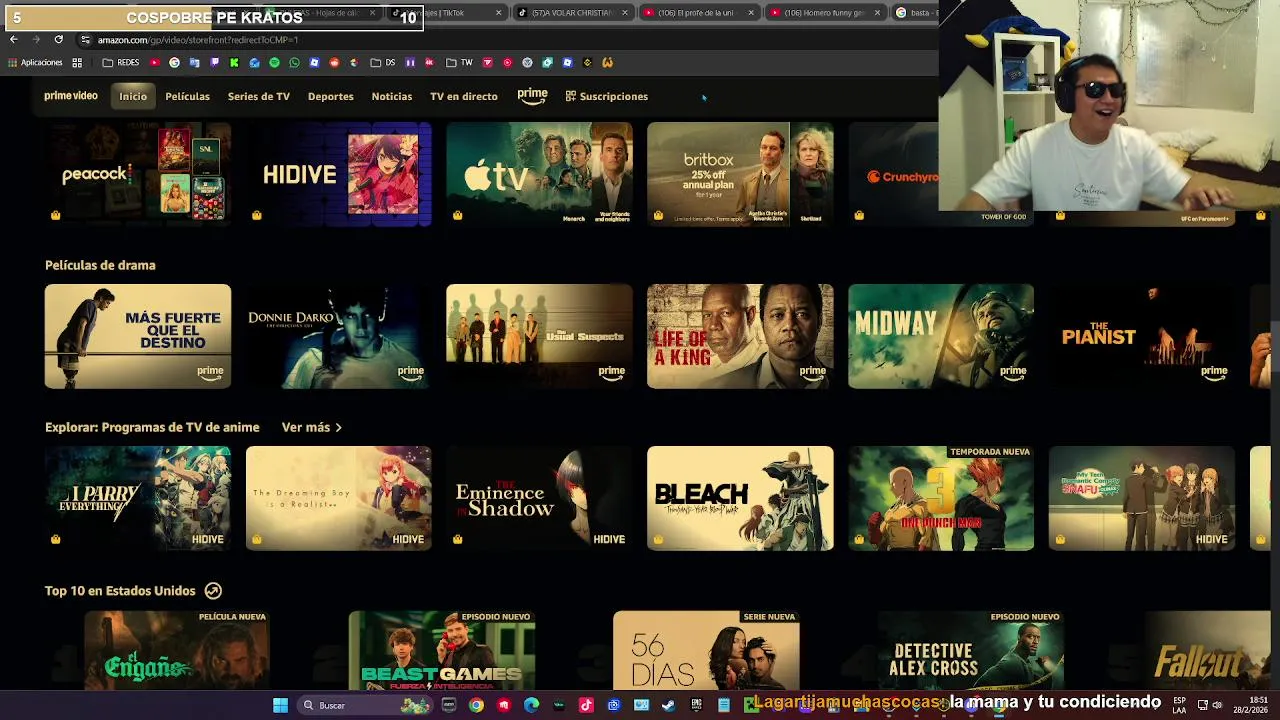Screen dimensions: 1280x720
Task: Open The Eminence in Shadow thumbnail
Action: pyautogui.click(x=539, y=498)
